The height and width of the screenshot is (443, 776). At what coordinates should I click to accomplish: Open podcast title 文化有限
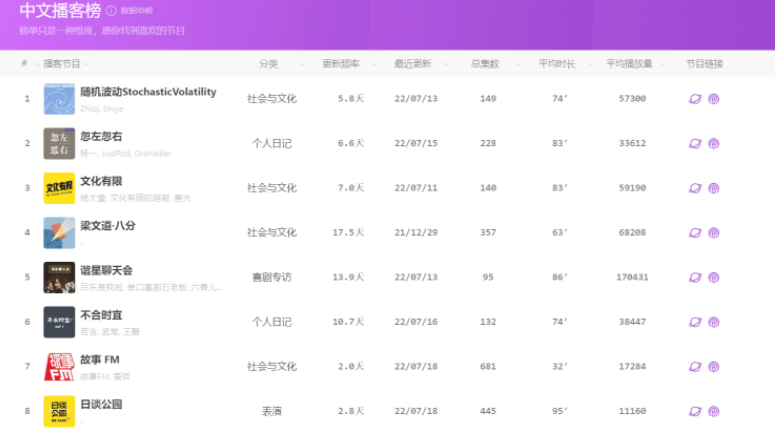101,181
